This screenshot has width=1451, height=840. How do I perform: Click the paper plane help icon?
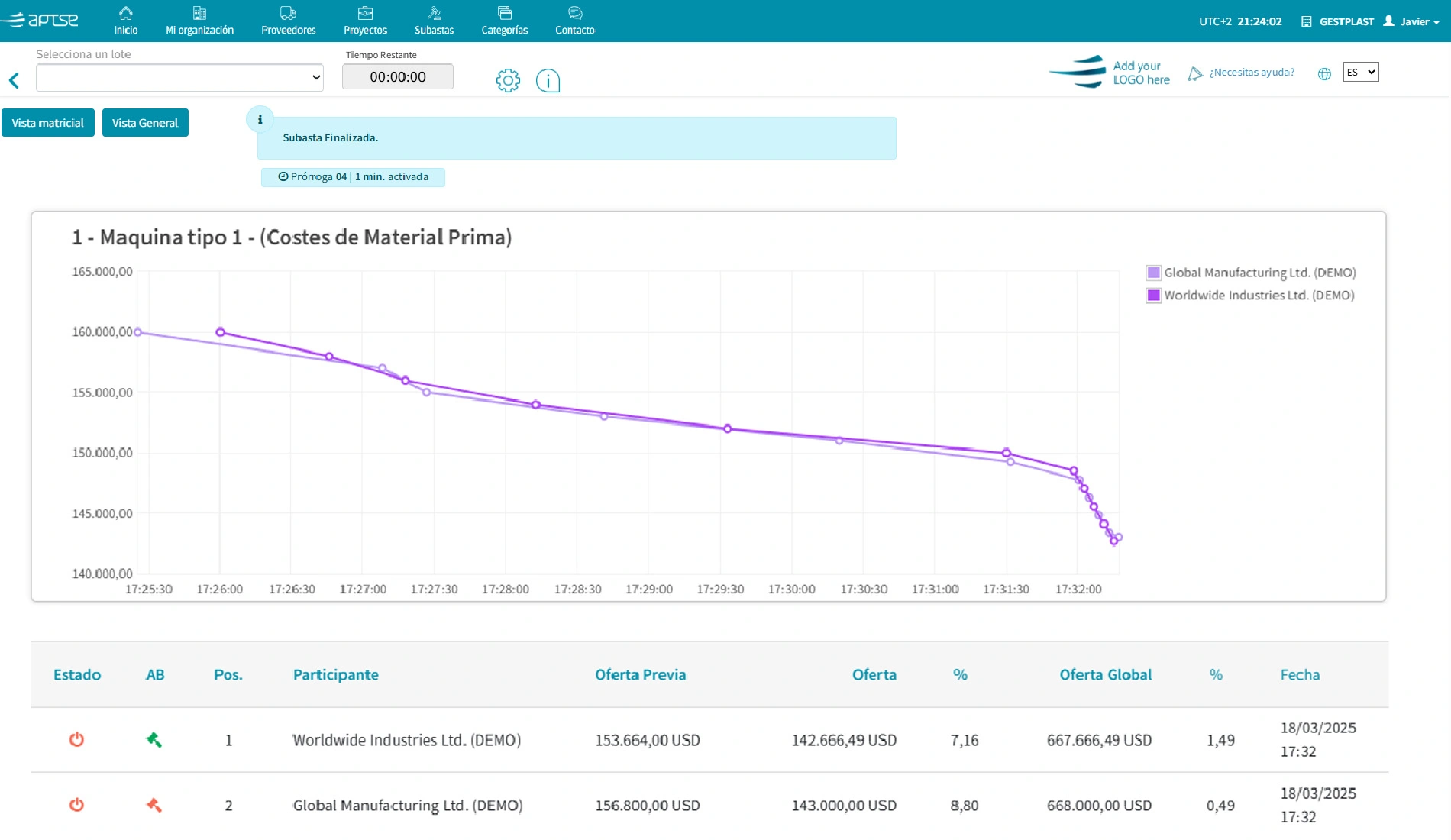click(x=1195, y=73)
